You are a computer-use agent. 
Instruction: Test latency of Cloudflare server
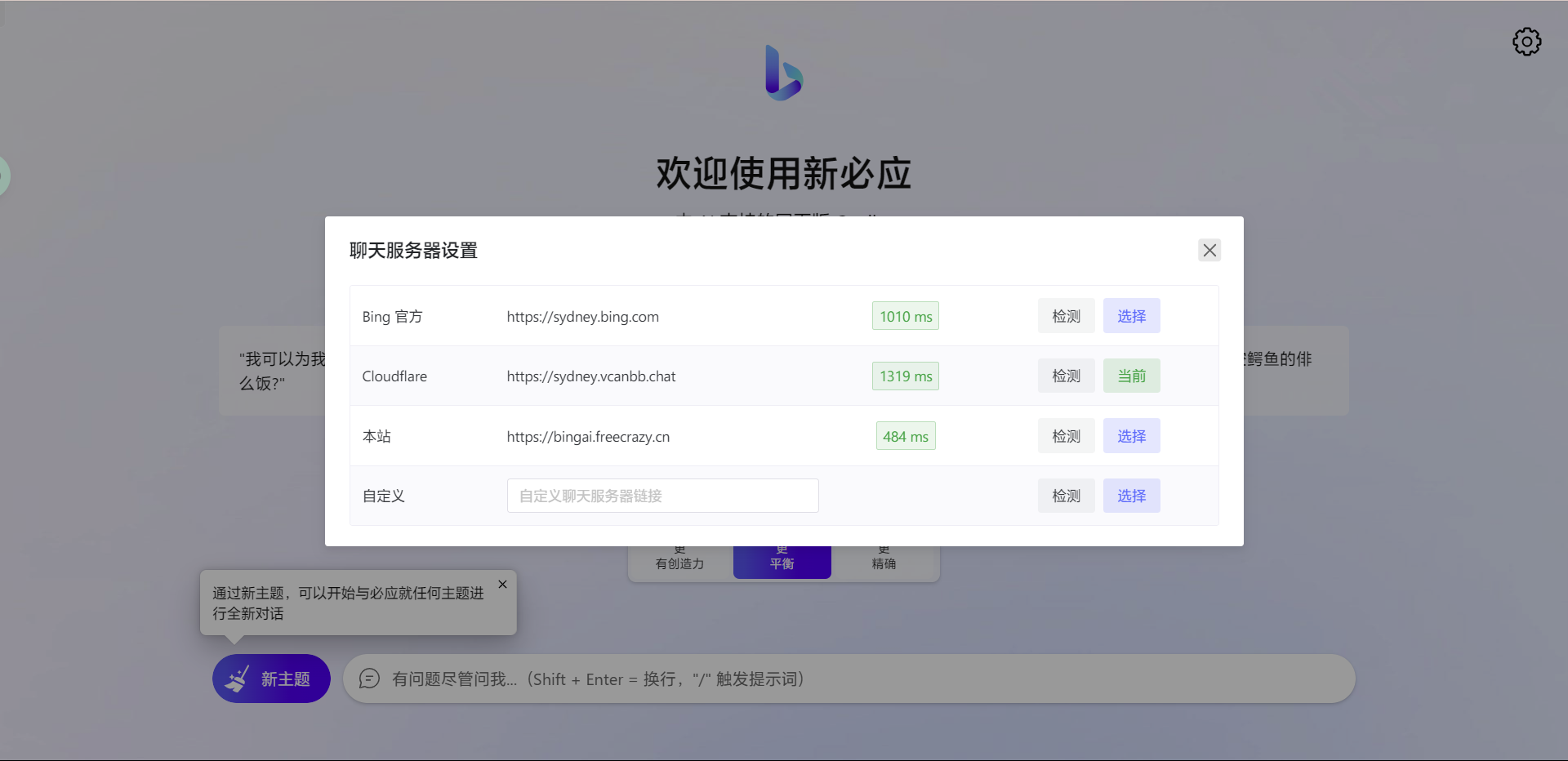tap(1066, 376)
